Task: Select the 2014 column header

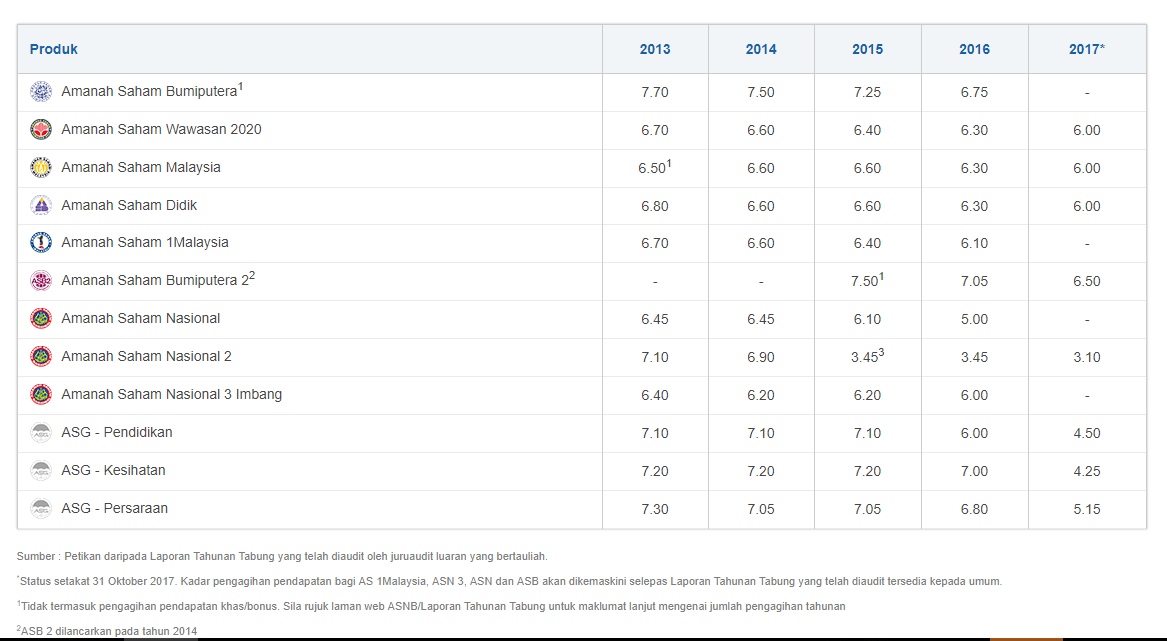Action: pyautogui.click(x=761, y=49)
